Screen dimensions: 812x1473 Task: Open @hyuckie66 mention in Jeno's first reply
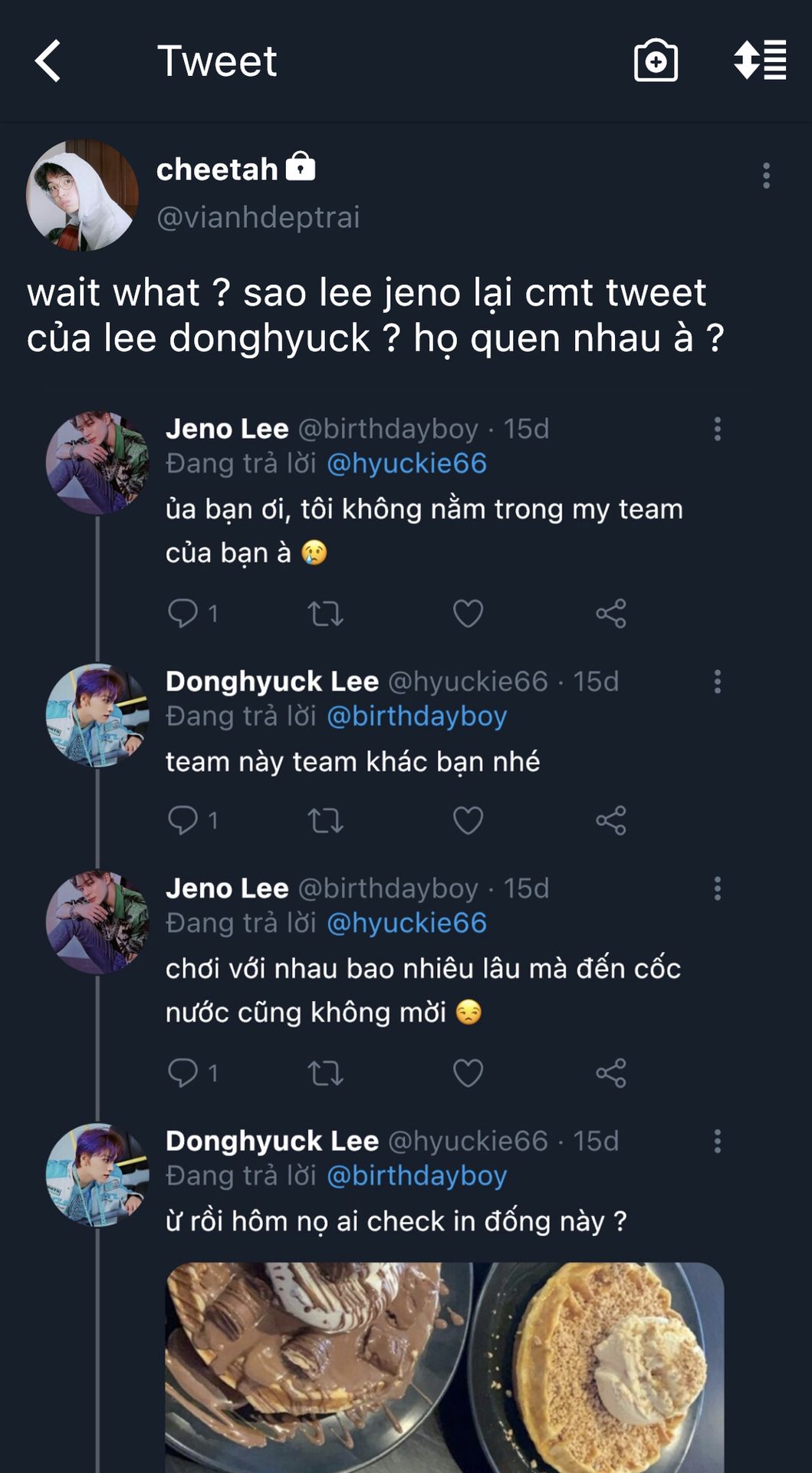(406, 463)
